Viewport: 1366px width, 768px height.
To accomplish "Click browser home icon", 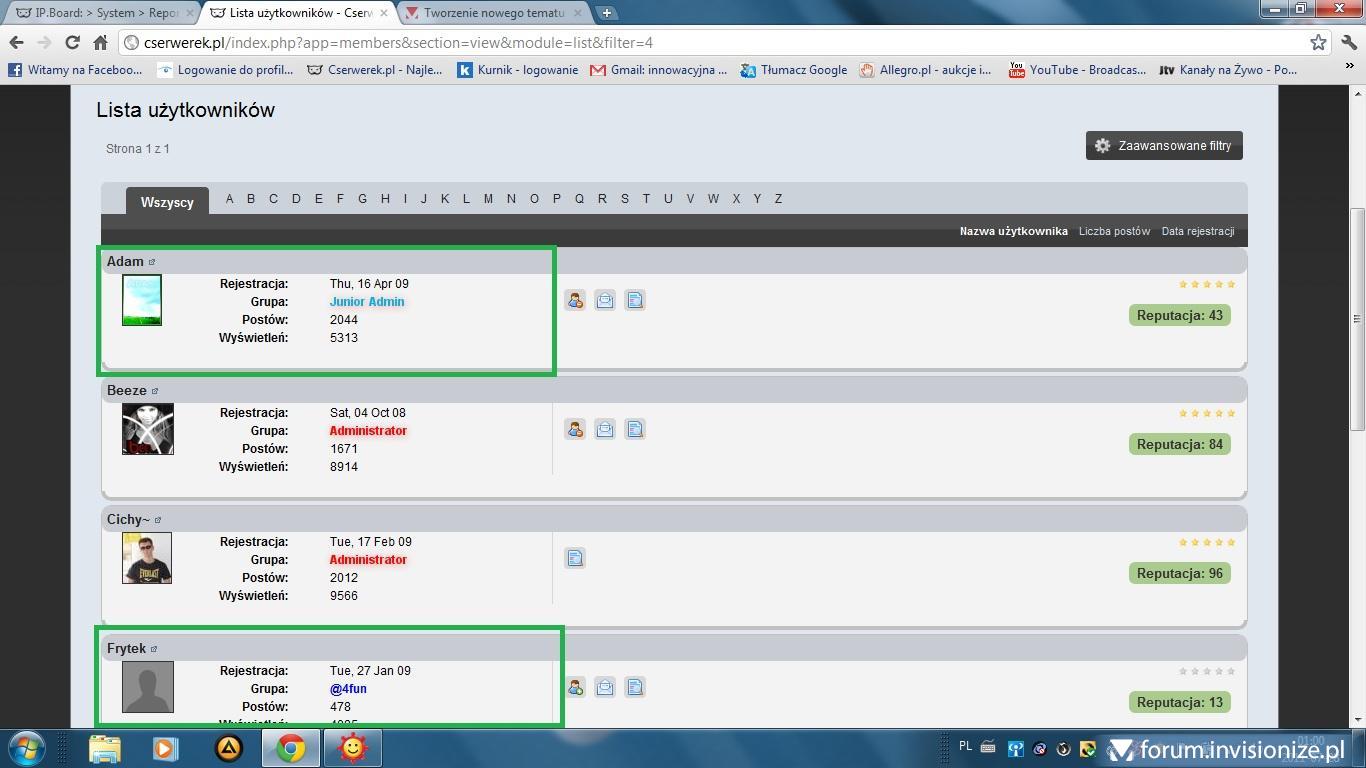I will (x=100, y=43).
